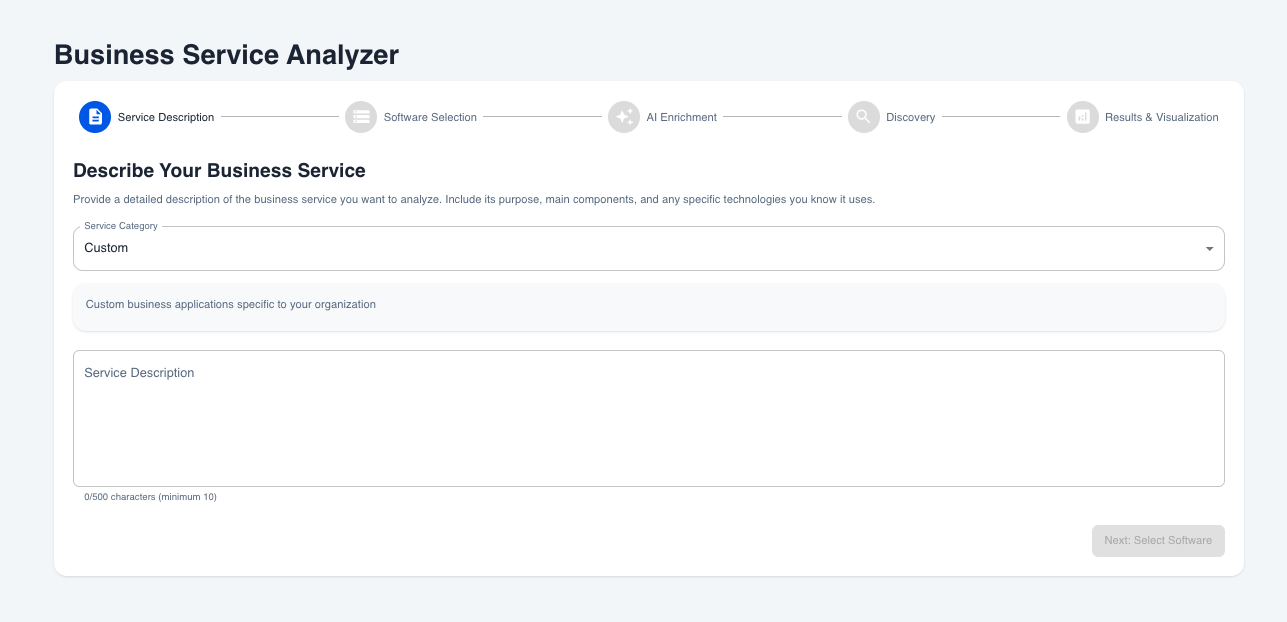1287x622 pixels.
Task: Click the "Describe Your Business Service" heading
Action: point(219,170)
